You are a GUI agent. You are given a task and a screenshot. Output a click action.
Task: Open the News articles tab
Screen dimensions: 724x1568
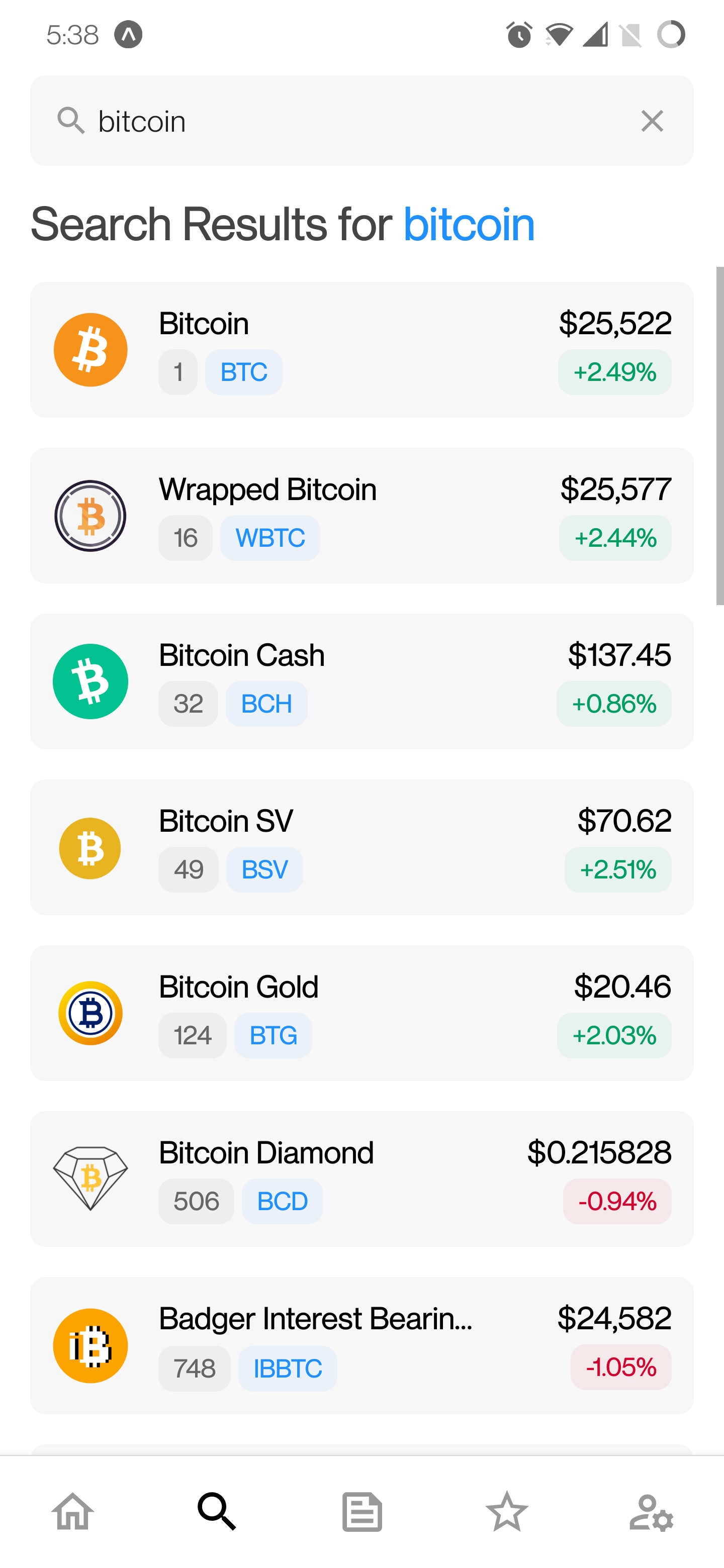tap(361, 1511)
